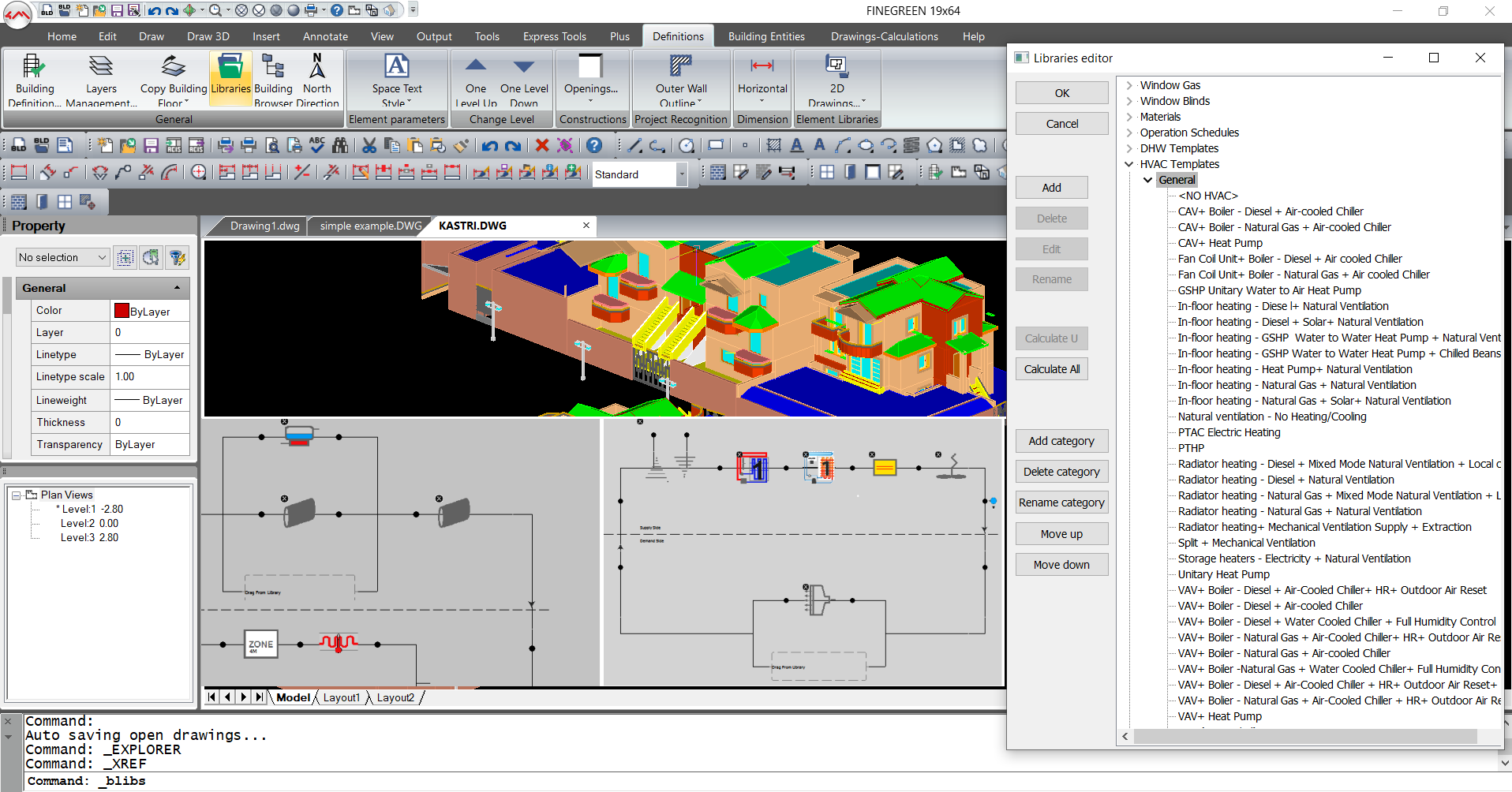Viewport: 1512px width, 792px height.
Task: Switch to the Layout1 tab
Action: coord(341,697)
